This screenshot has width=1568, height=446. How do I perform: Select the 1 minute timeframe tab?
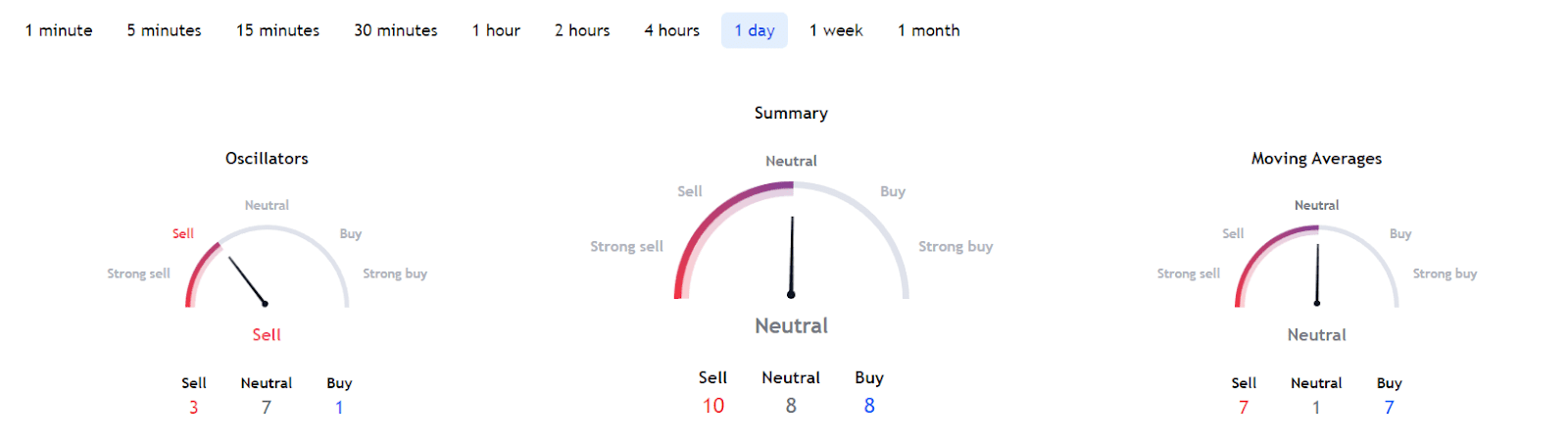(x=59, y=30)
